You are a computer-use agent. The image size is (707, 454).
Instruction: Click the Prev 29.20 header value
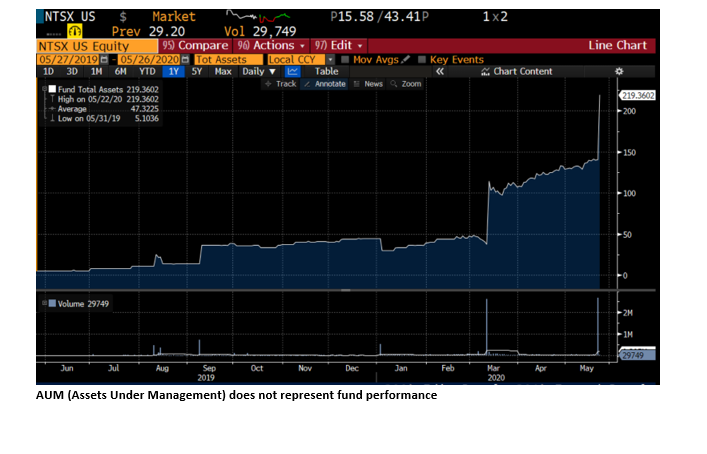pyautogui.click(x=148, y=31)
